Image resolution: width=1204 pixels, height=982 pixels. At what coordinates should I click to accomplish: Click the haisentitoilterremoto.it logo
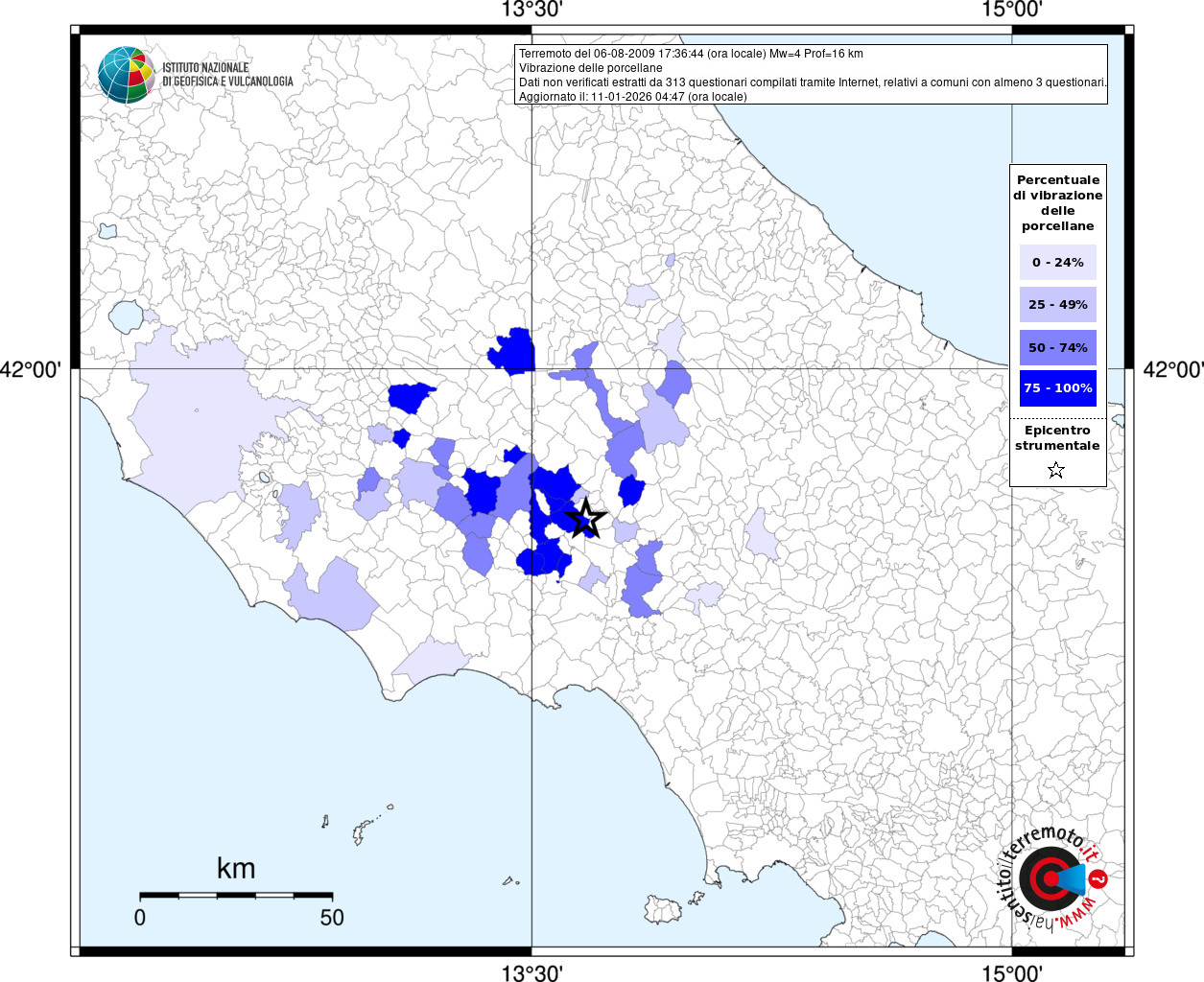[1052, 877]
